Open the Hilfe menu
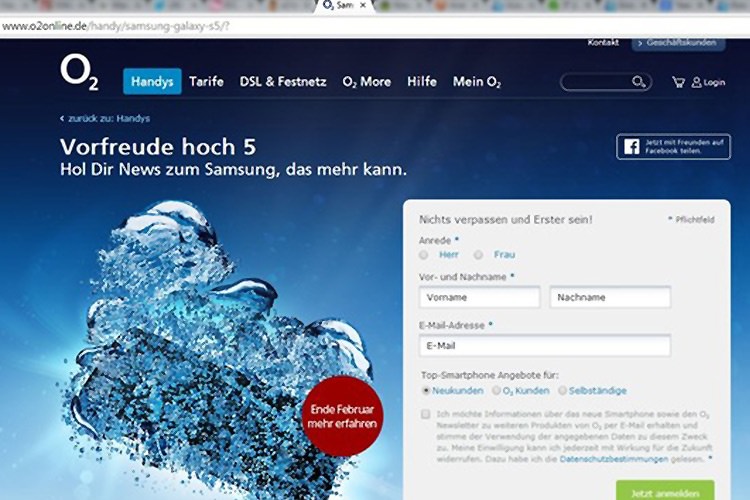750x500 pixels. point(422,82)
